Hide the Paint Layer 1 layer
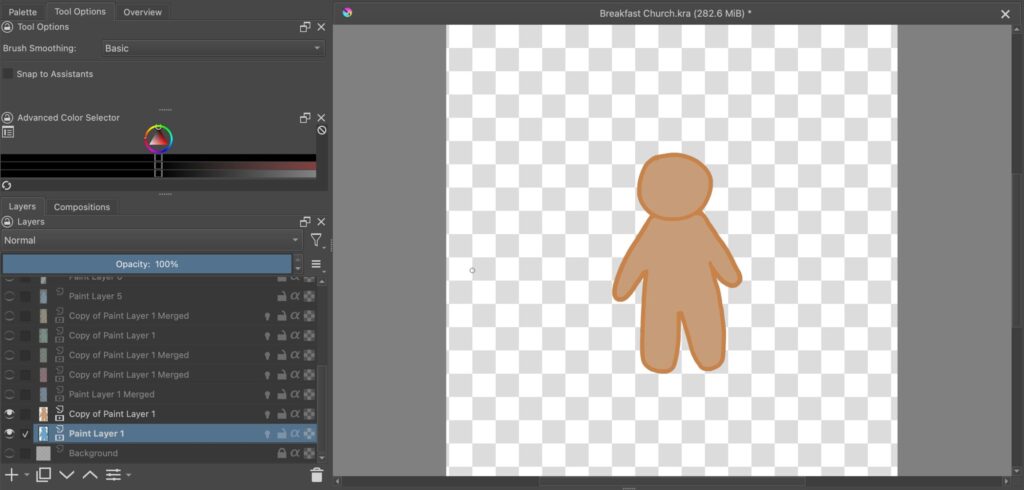Screen dimensions: 1024x490 coord(10,434)
